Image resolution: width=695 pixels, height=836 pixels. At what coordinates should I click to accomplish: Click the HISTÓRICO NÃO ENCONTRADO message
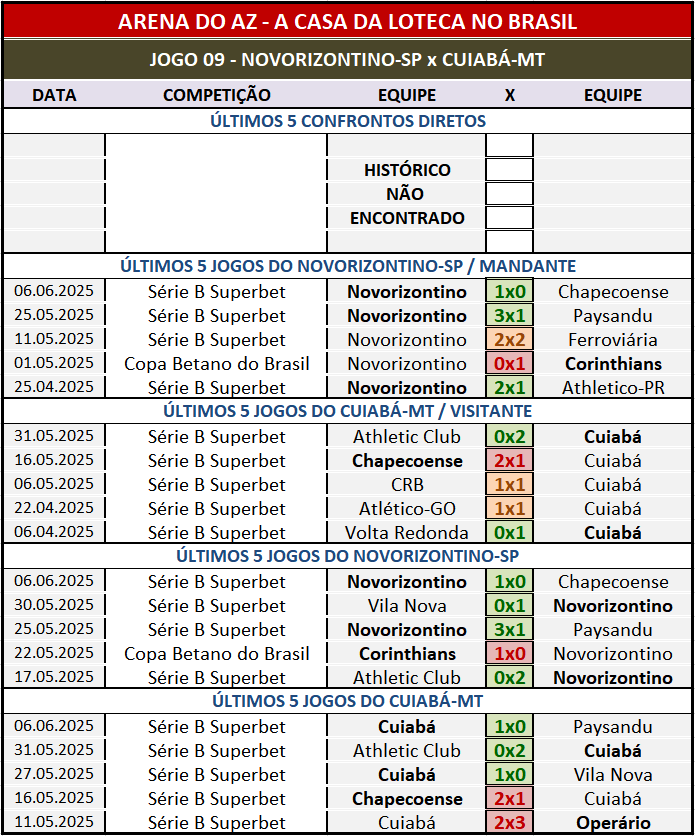pos(407,194)
